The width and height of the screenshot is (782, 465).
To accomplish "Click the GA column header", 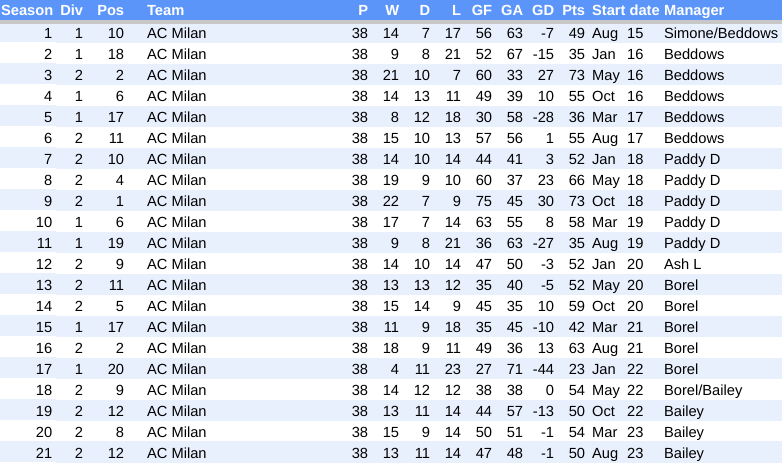I will click(x=512, y=10).
